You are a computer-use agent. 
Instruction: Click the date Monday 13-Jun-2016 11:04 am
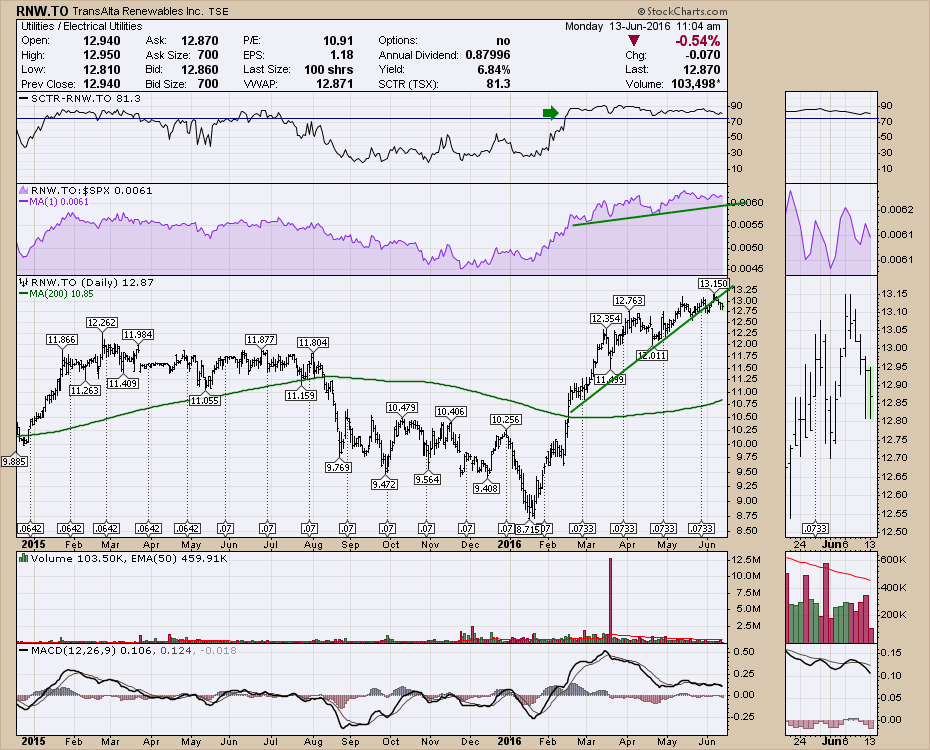click(642, 26)
